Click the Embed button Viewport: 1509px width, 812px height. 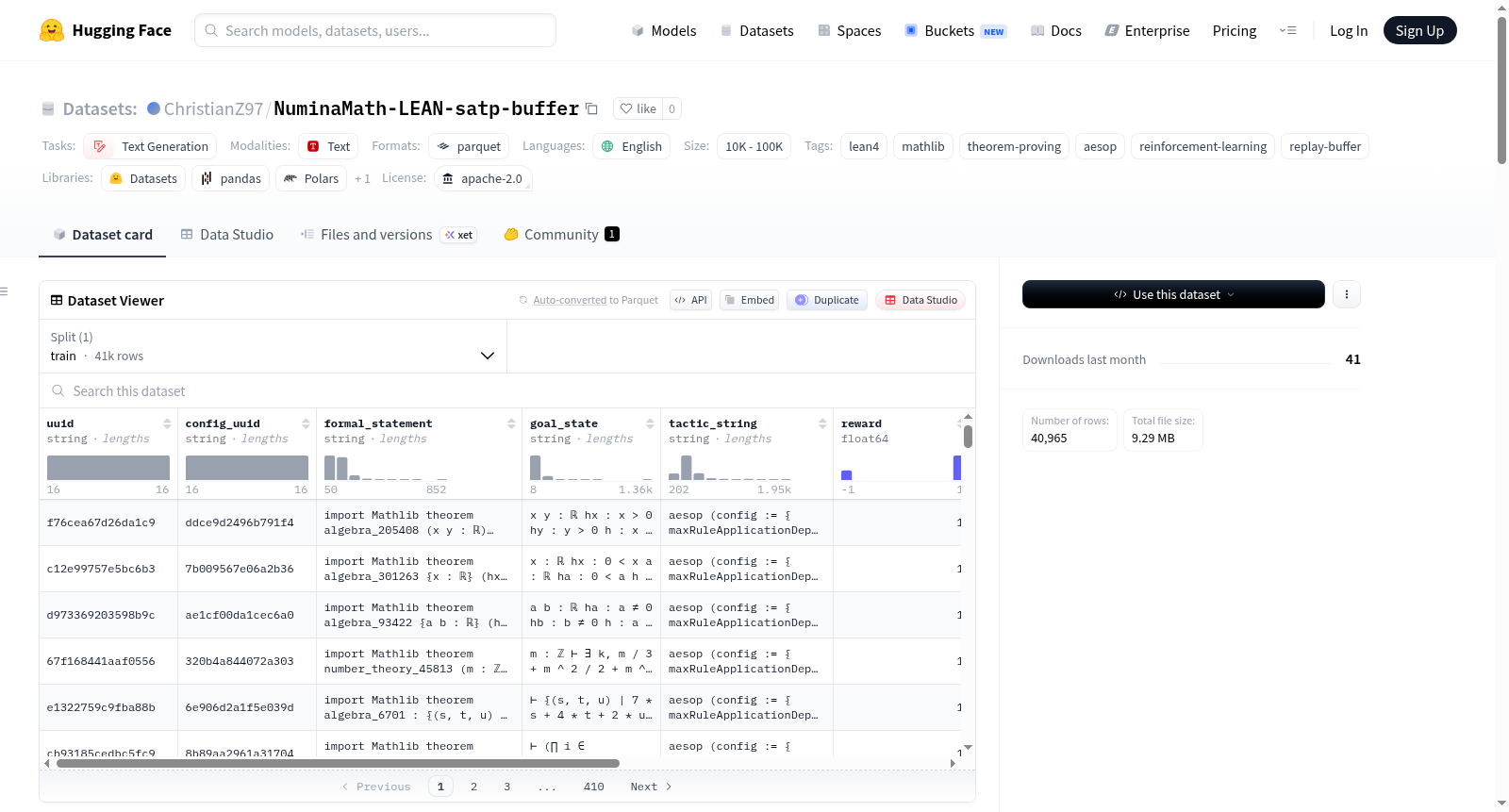point(749,300)
